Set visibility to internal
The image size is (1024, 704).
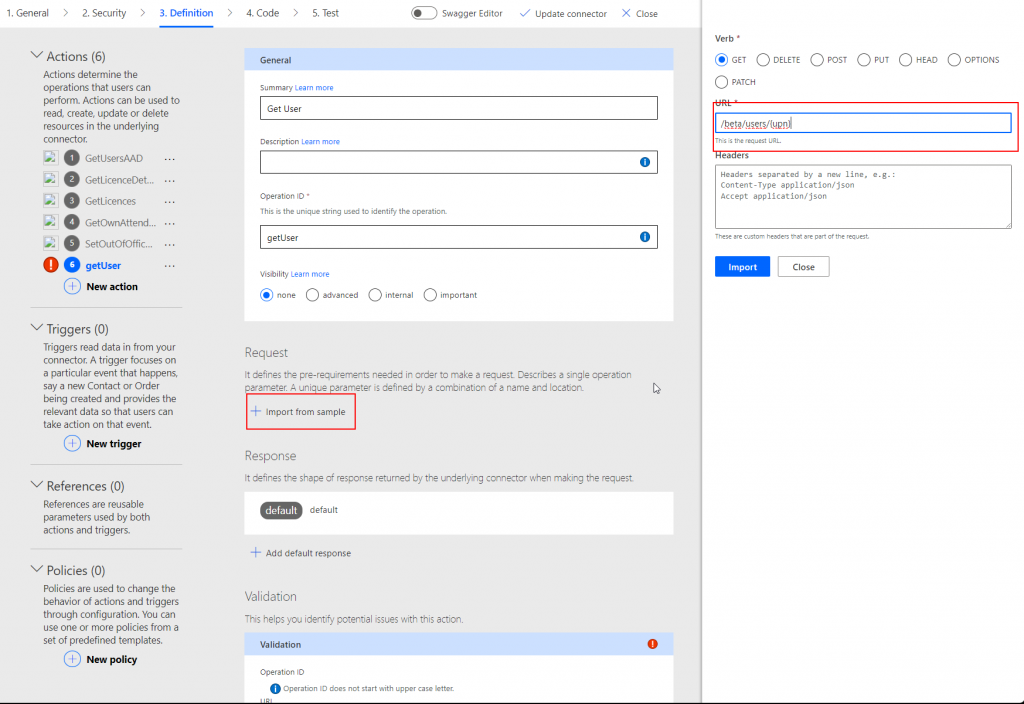tap(375, 295)
